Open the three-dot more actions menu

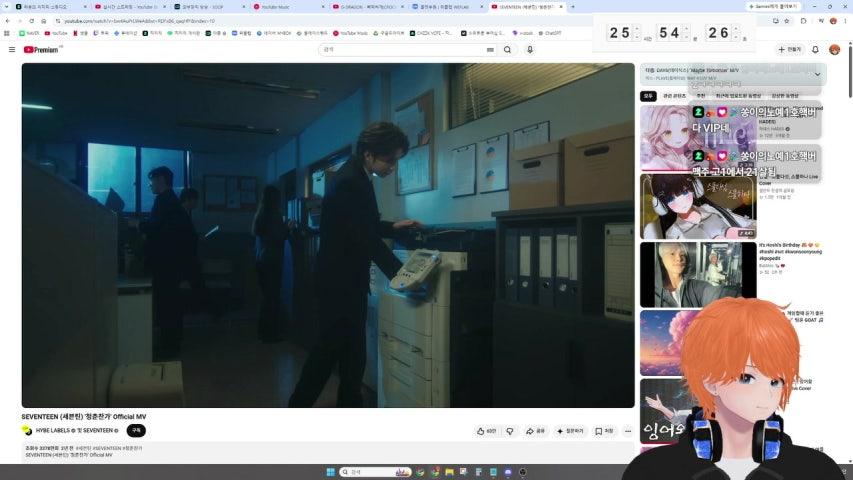pos(628,431)
